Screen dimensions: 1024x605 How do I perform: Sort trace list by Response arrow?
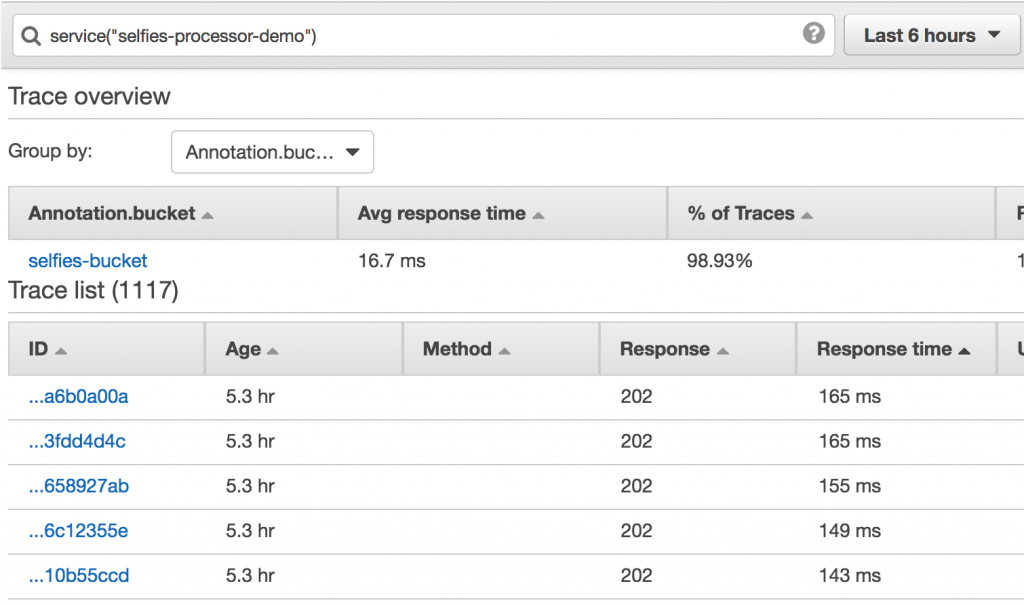722,352
